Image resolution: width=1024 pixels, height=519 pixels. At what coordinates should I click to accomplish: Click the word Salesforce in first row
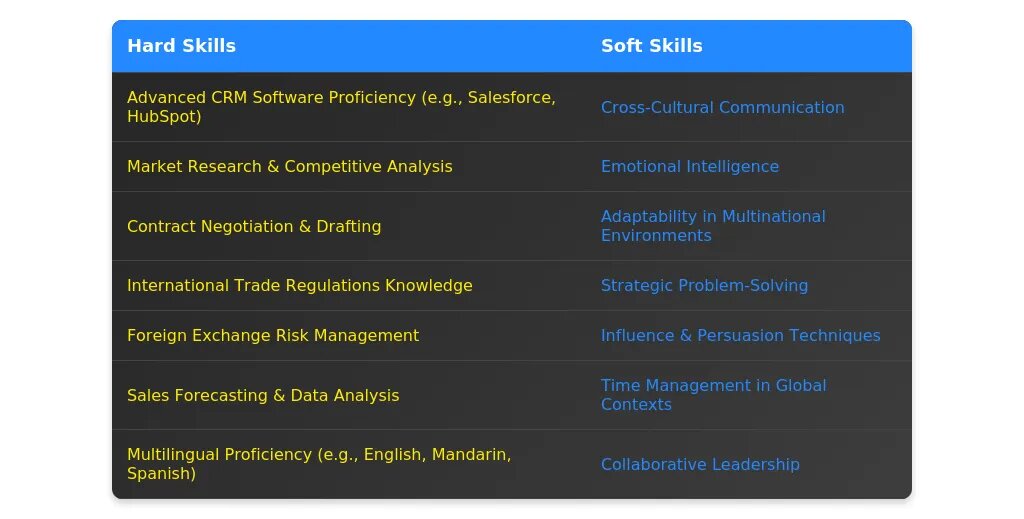[511, 97]
